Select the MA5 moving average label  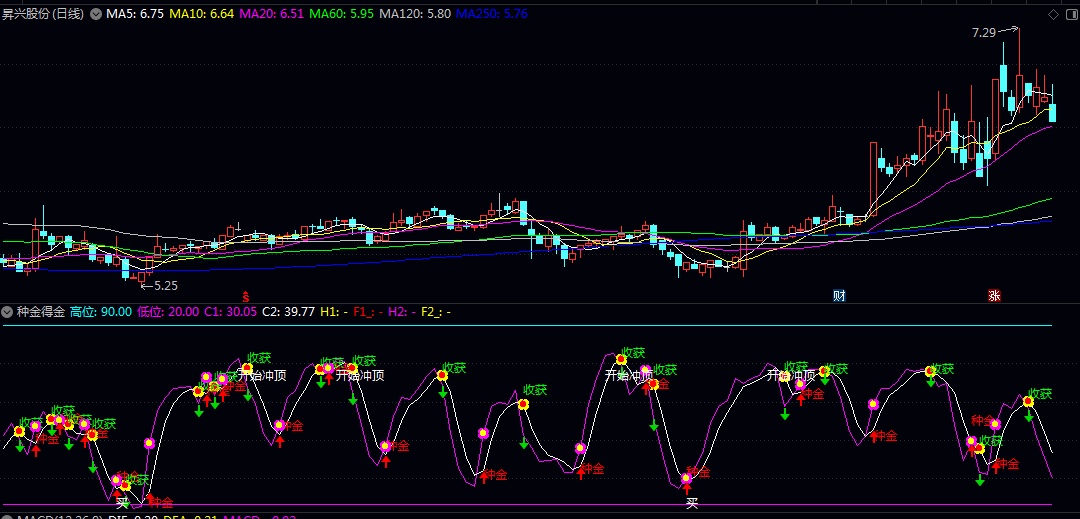pyautogui.click(x=135, y=14)
